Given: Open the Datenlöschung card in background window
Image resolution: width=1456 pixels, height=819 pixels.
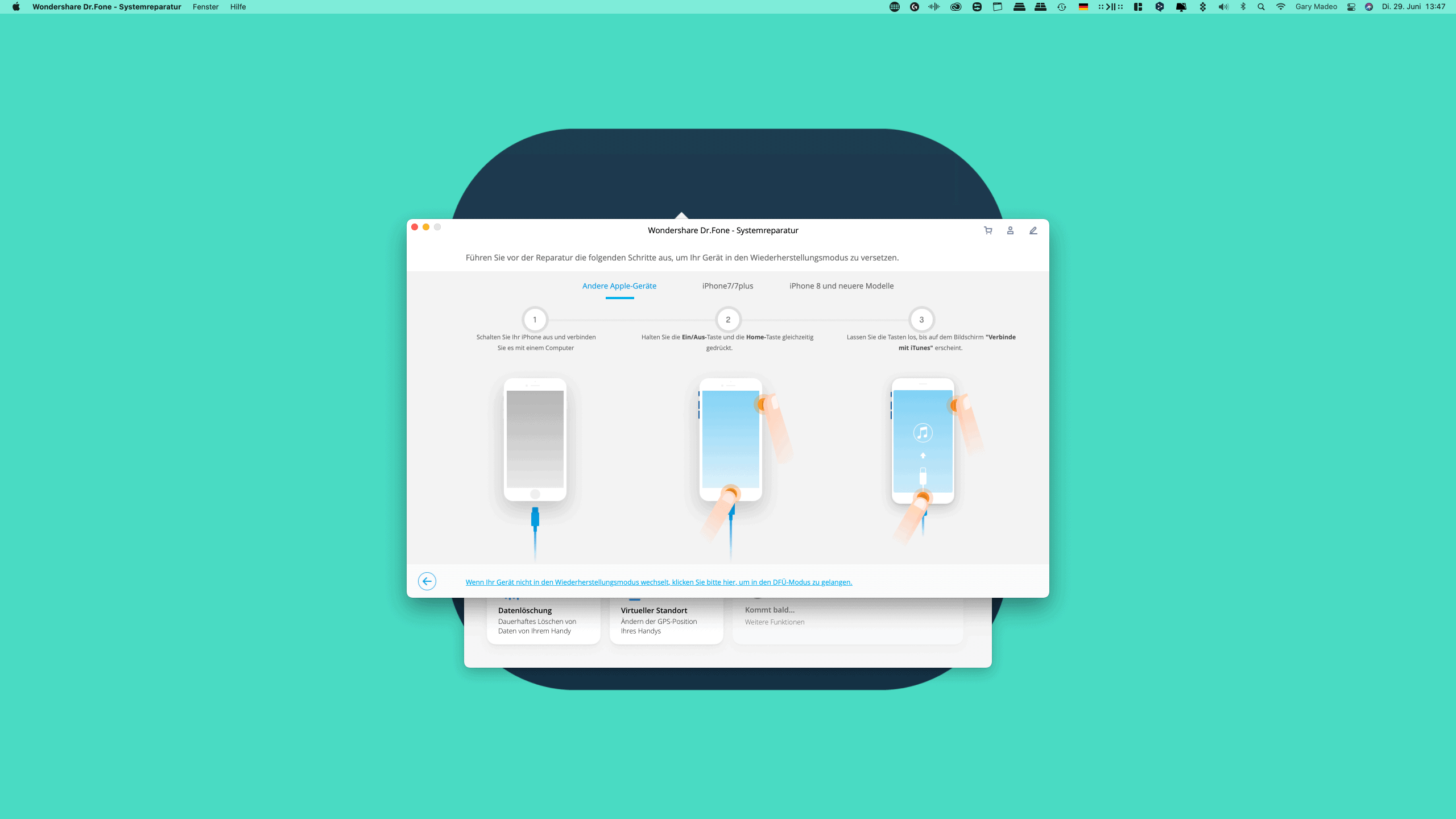Looking at the screenshot, I should [544, 620].
